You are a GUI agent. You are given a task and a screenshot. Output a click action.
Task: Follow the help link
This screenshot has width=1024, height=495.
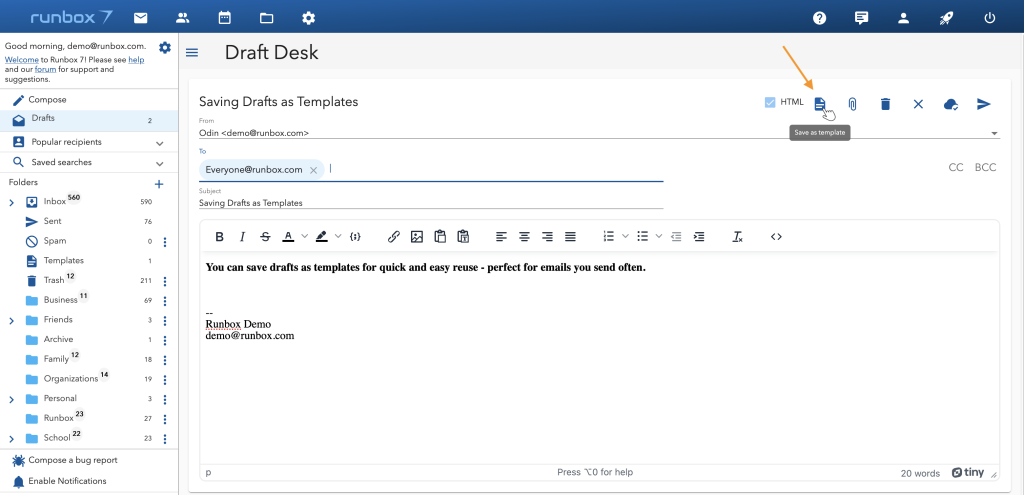(136, 59)
